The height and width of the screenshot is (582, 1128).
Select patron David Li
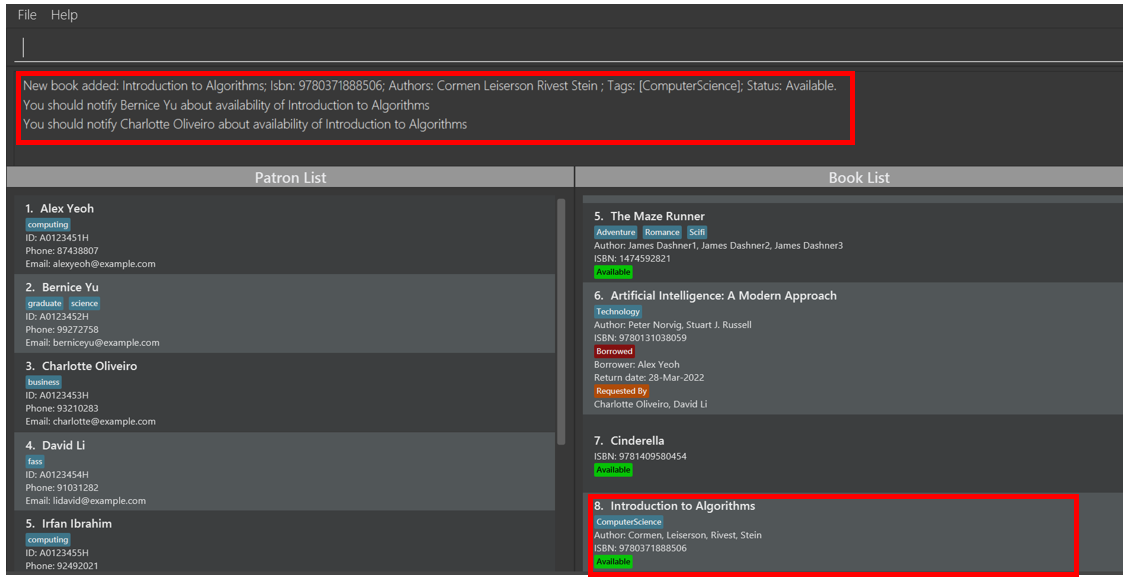(x=285, y=471)
